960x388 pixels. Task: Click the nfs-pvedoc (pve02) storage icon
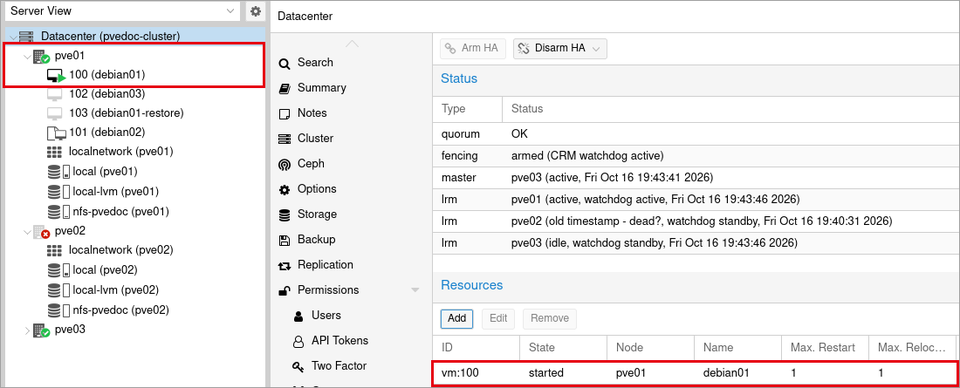click(58, 310)
